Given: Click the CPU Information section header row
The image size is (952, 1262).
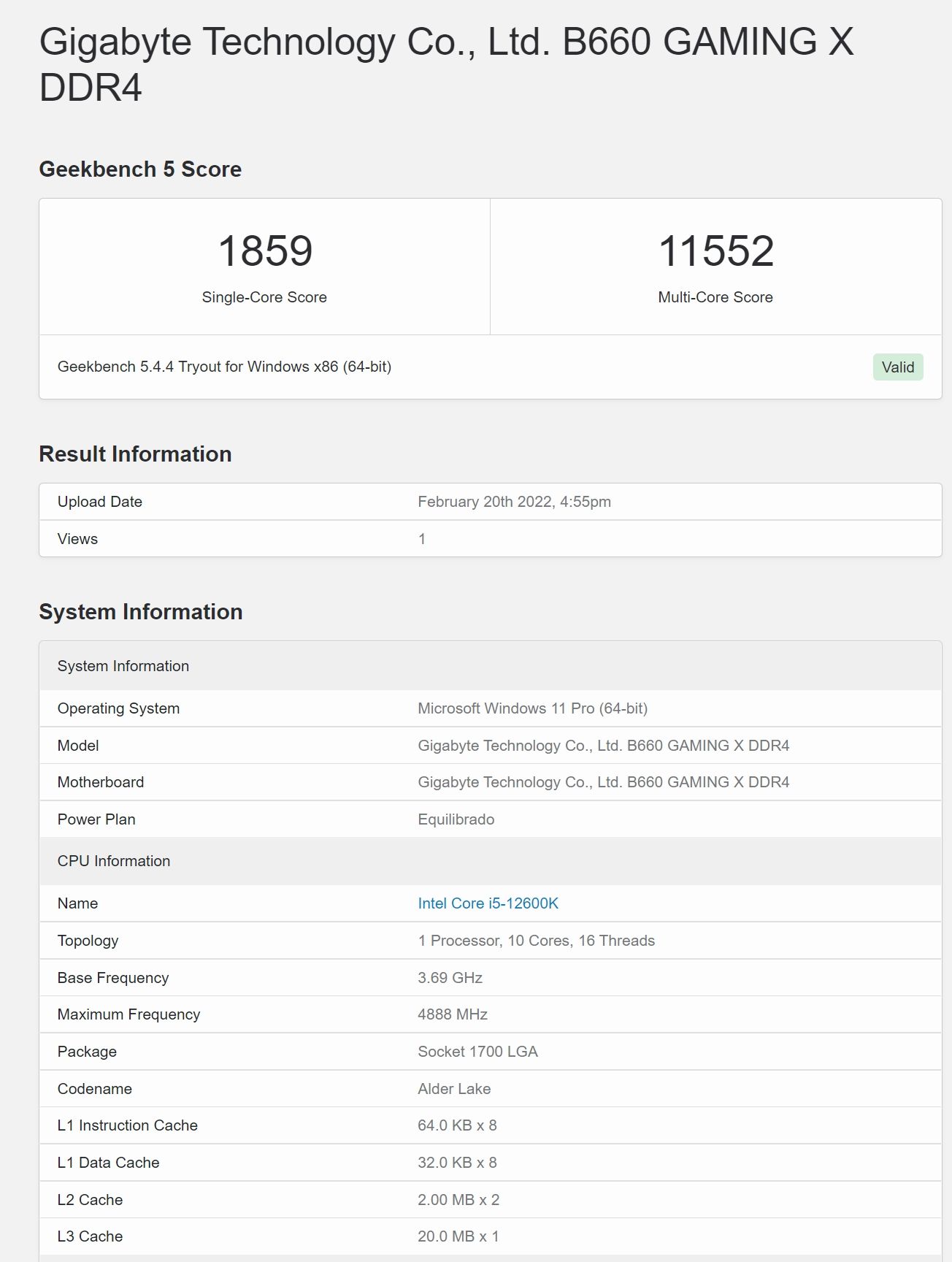Looking at the screenshot, I should [491, 861].
